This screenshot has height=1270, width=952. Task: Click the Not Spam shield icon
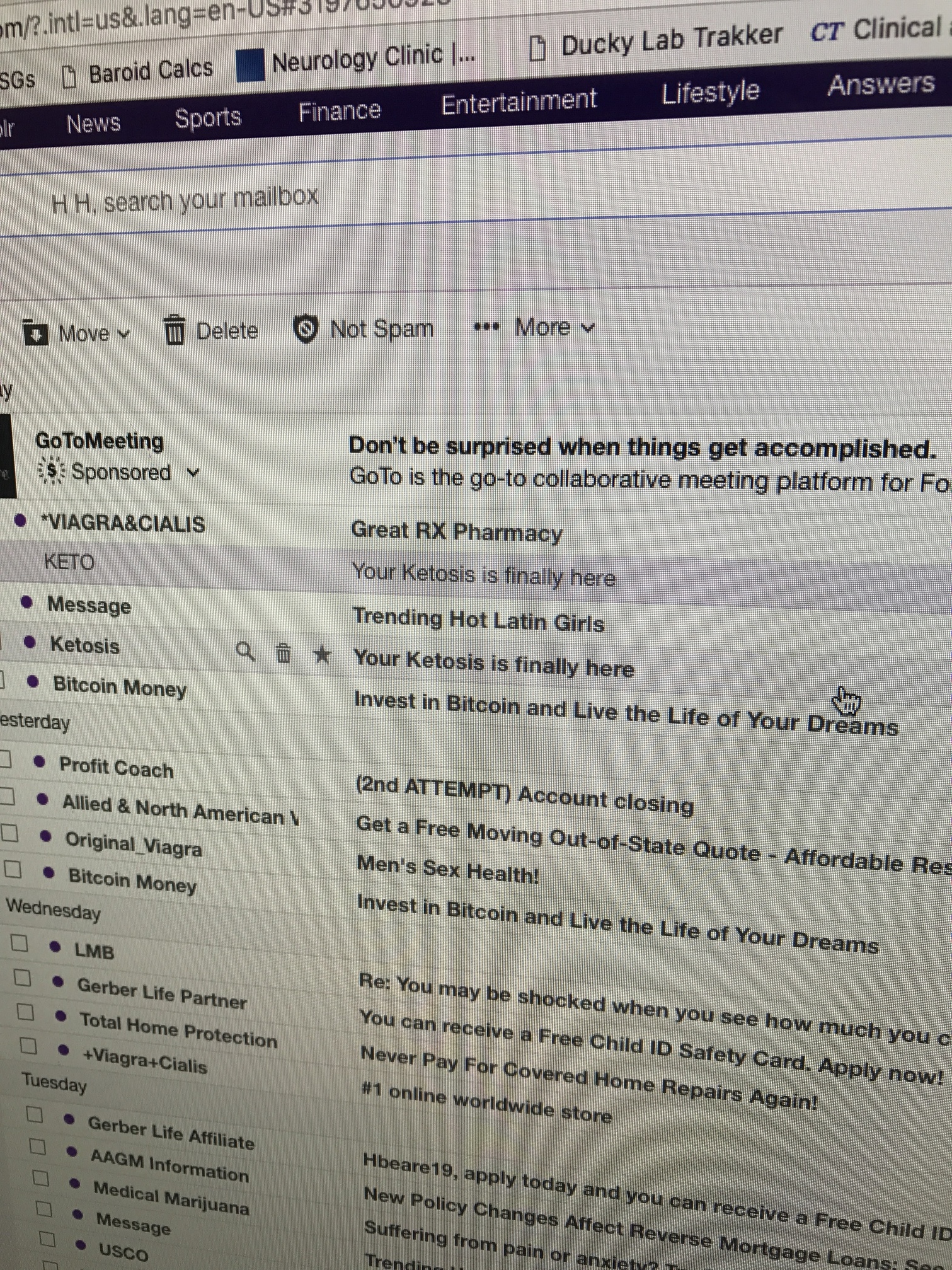click(x=306, y=329)
